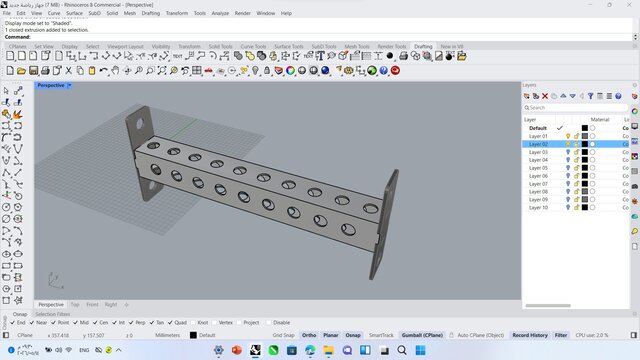
Task: Click the Undo arrow icon
Action: point(103,71)
